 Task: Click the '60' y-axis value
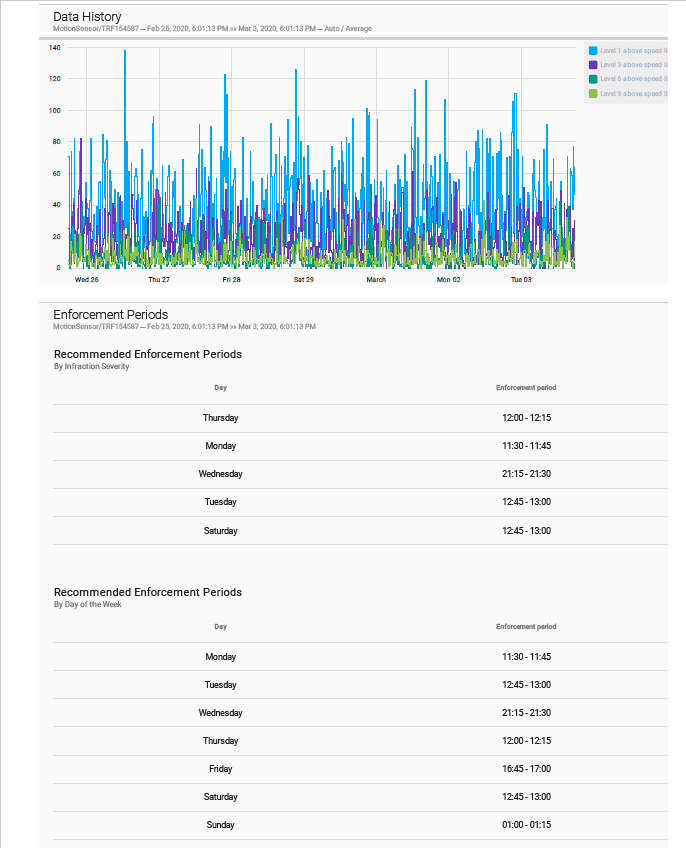(x=56, y=174)
